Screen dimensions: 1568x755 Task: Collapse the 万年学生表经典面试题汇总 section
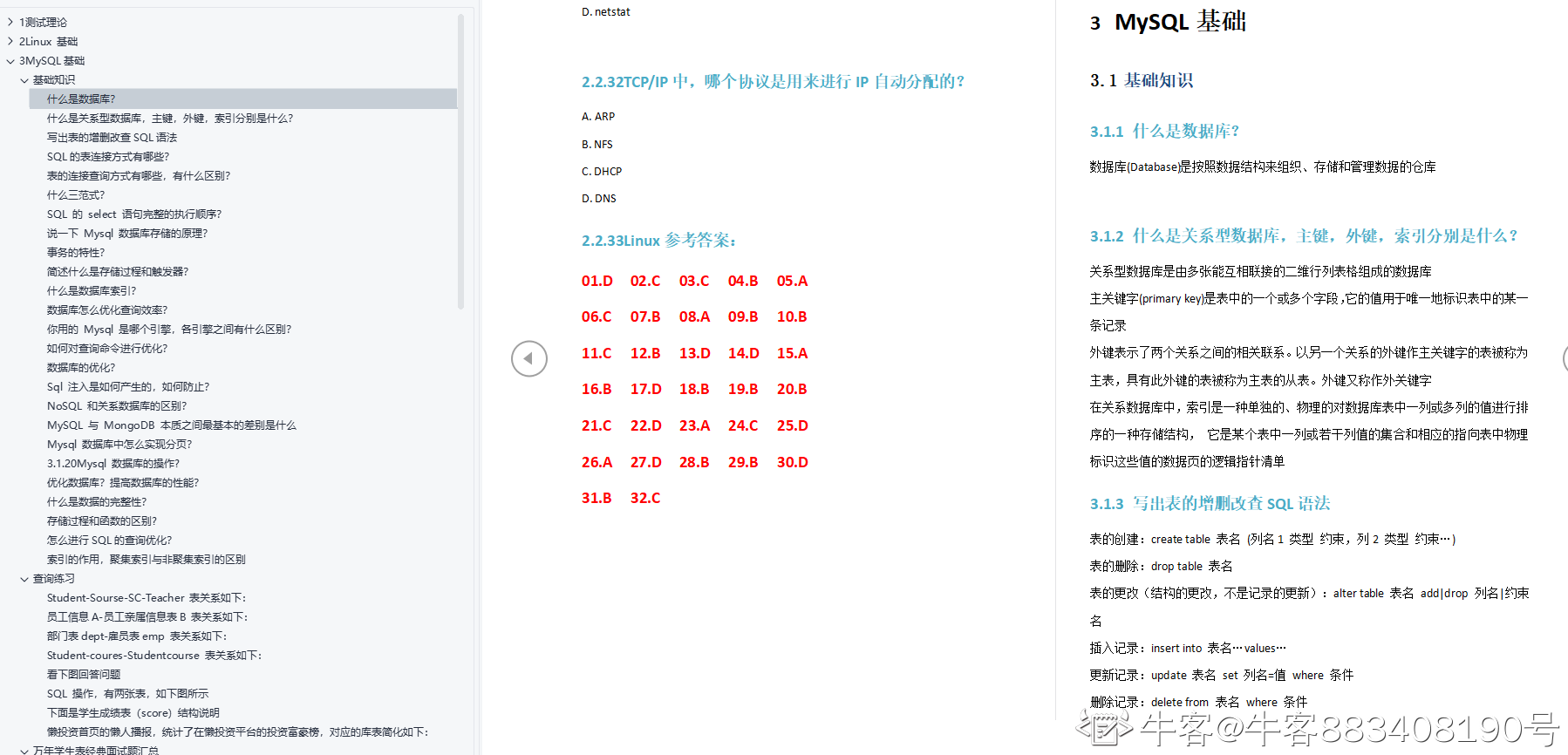click(x=24, y=750)
